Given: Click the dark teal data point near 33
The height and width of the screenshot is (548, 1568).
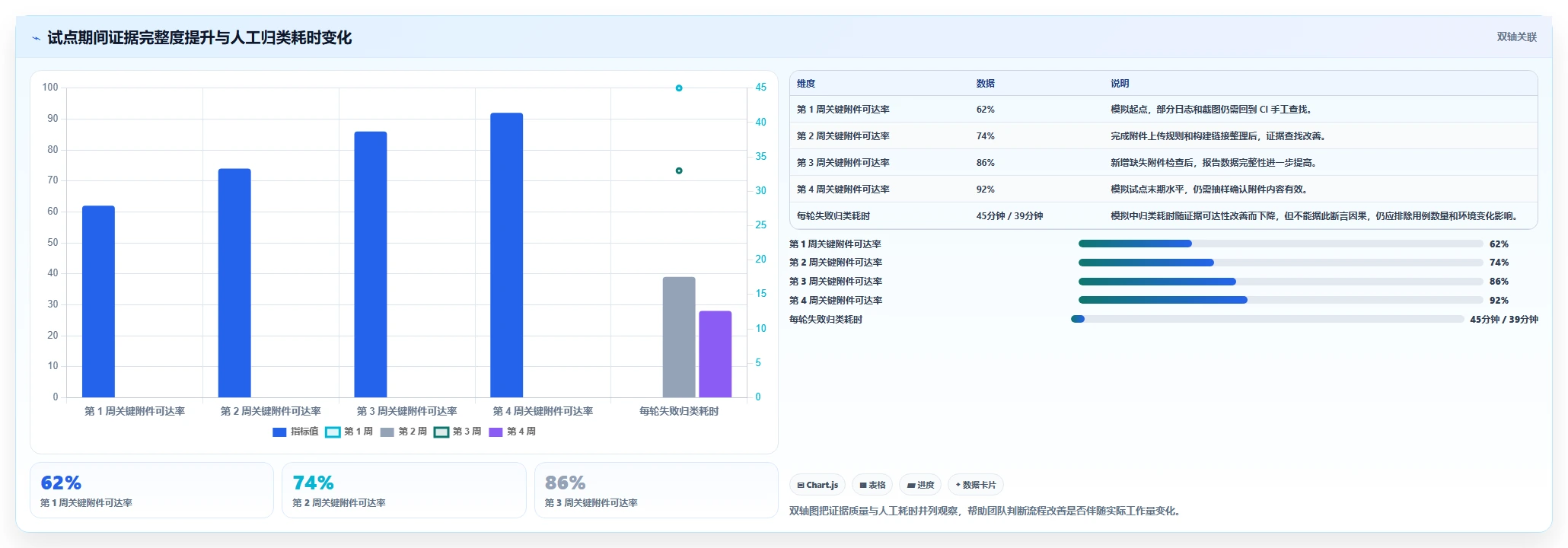Looking at the screenshot, I should pyautogui.click(x=679, y=170).
